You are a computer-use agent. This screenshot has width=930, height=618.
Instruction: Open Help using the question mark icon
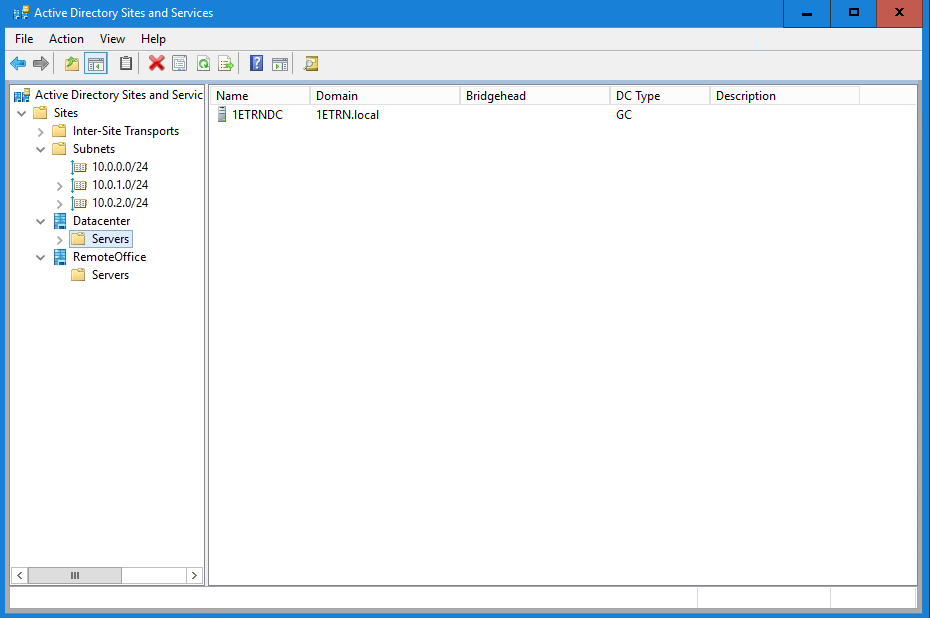pos(256,64)
